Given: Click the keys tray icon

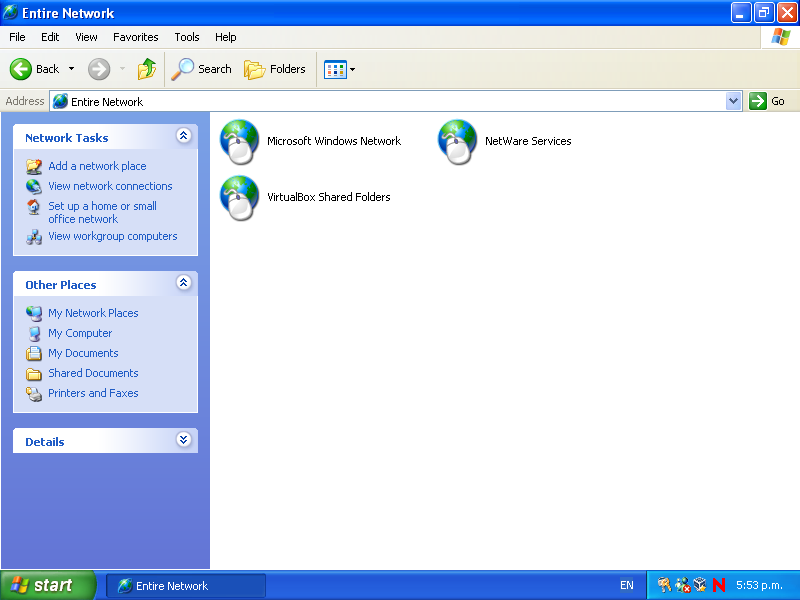Looking at the screenshot, I should coord(664,585).
